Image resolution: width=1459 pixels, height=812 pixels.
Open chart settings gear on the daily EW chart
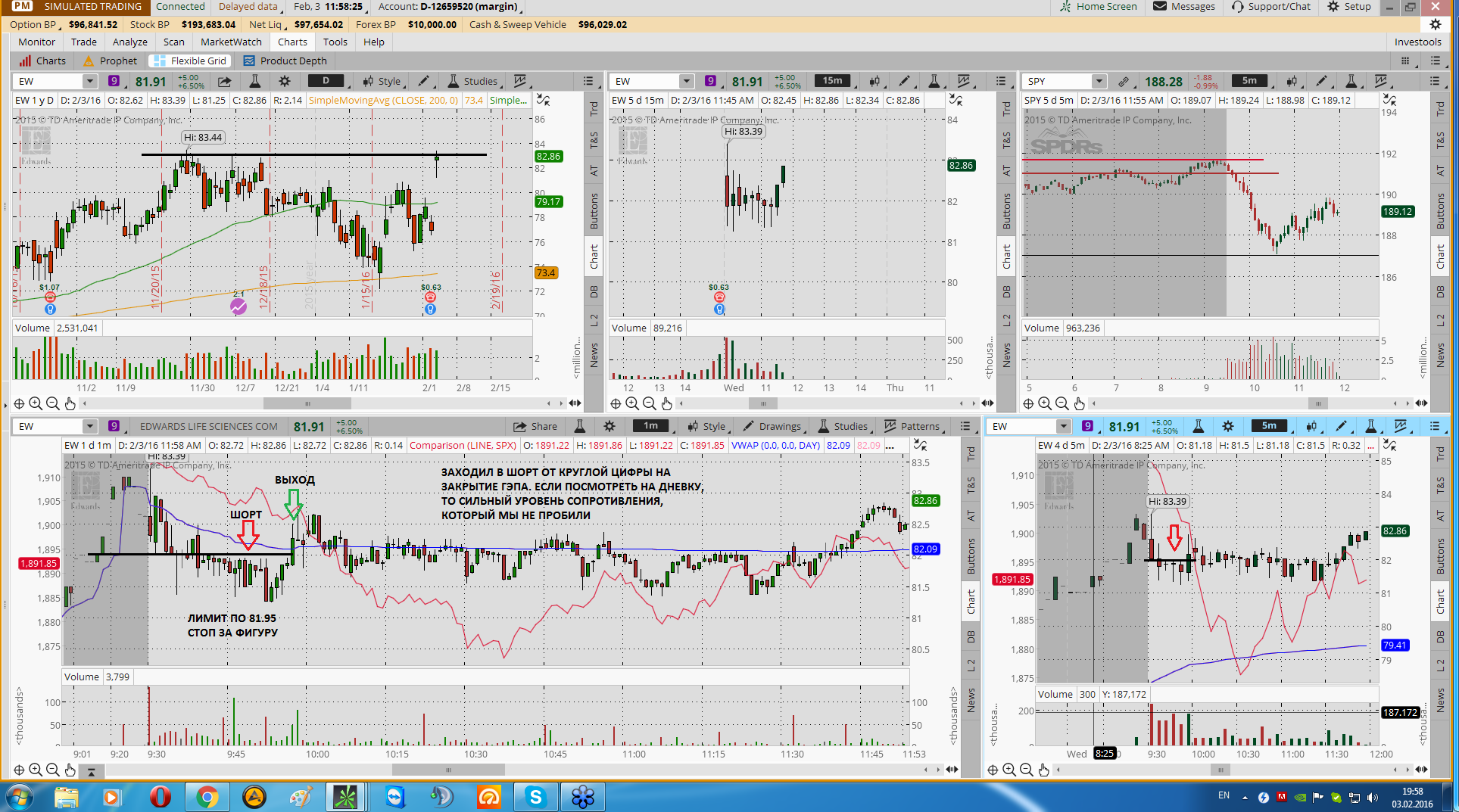285,81
